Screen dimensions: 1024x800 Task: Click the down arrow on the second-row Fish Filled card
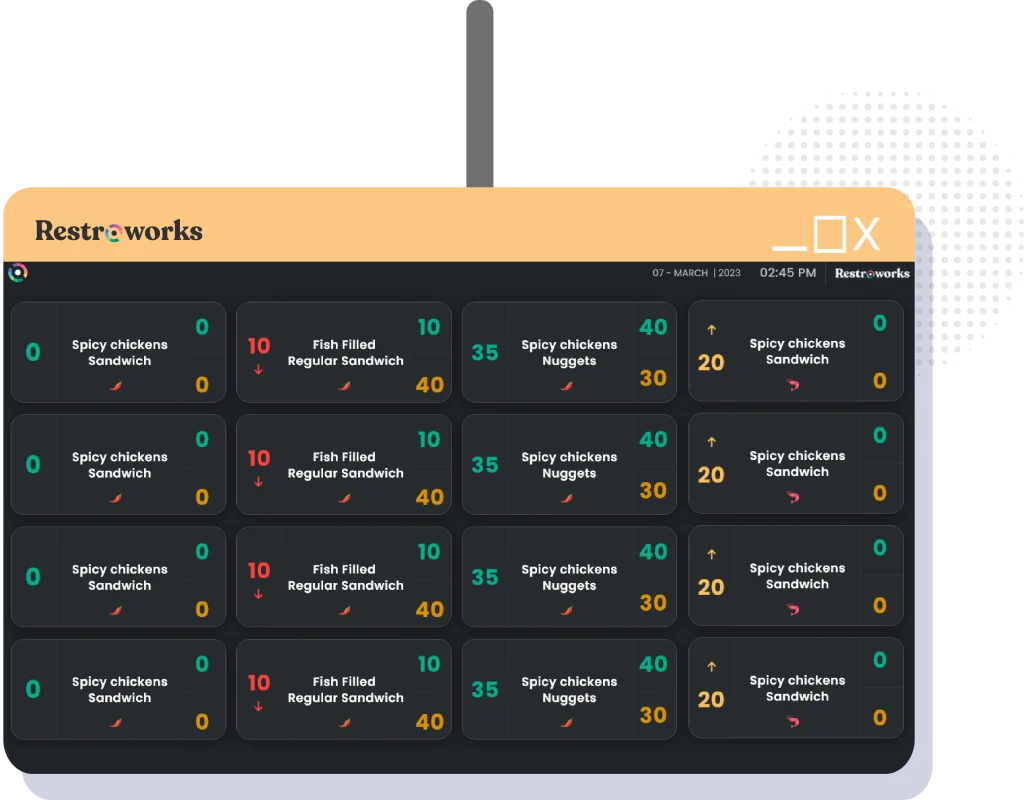pyautogui.click(x=258, y=481)
